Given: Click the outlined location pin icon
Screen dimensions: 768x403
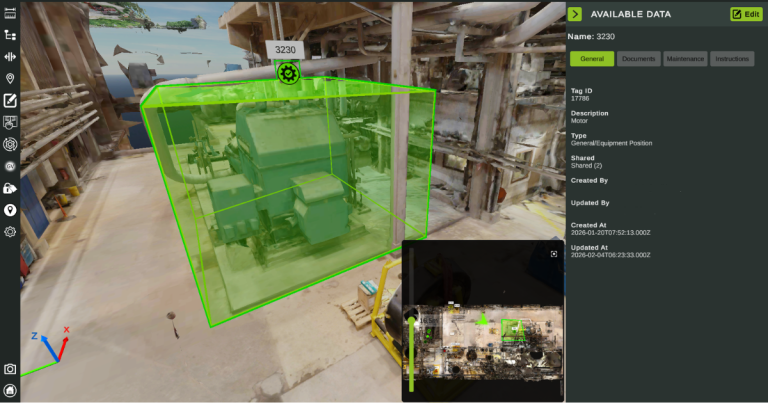Looking at the screenshot, I should coord(10,78).
